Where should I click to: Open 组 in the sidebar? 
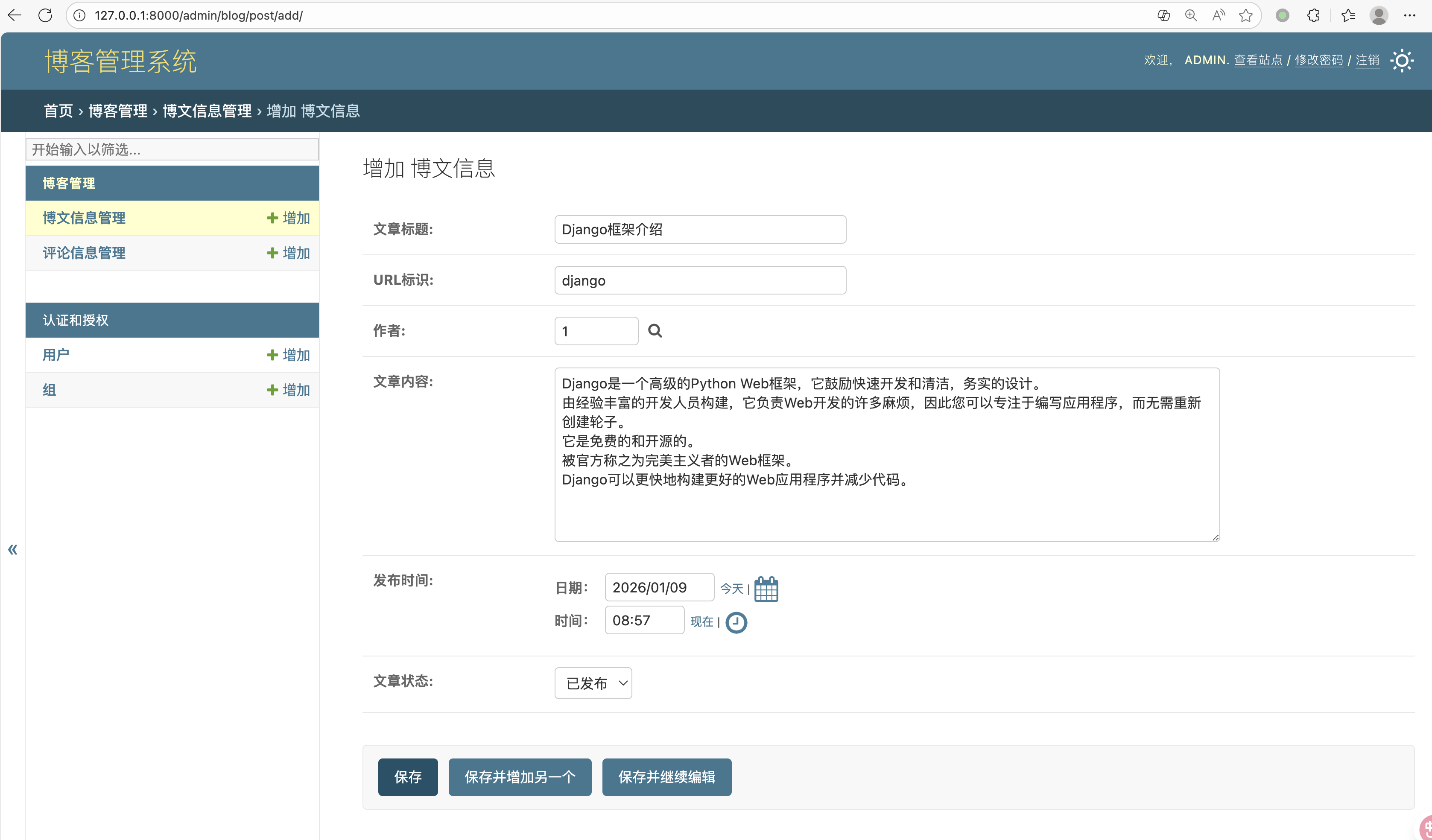[50, 390]
